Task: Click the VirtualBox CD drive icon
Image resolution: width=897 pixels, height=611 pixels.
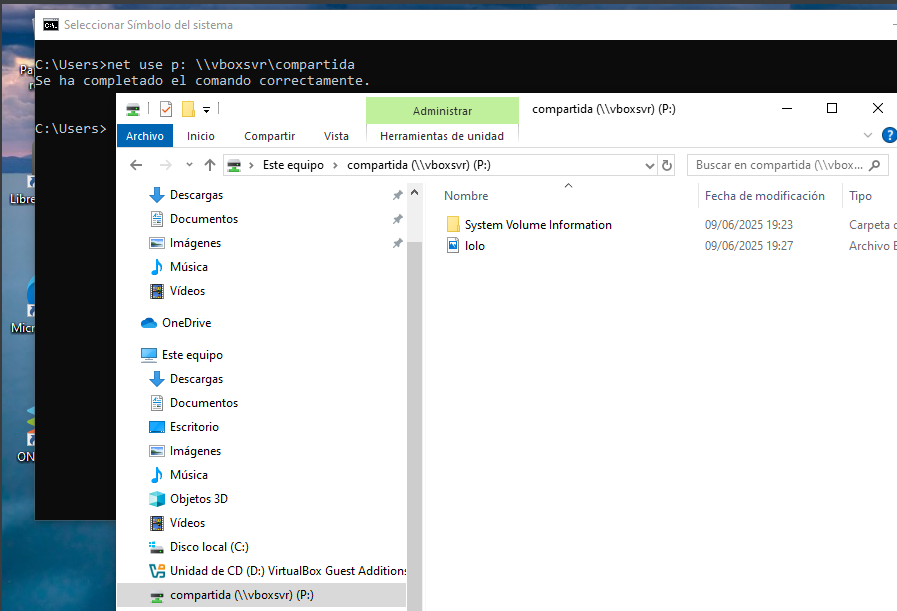Action: click(157, 572)
